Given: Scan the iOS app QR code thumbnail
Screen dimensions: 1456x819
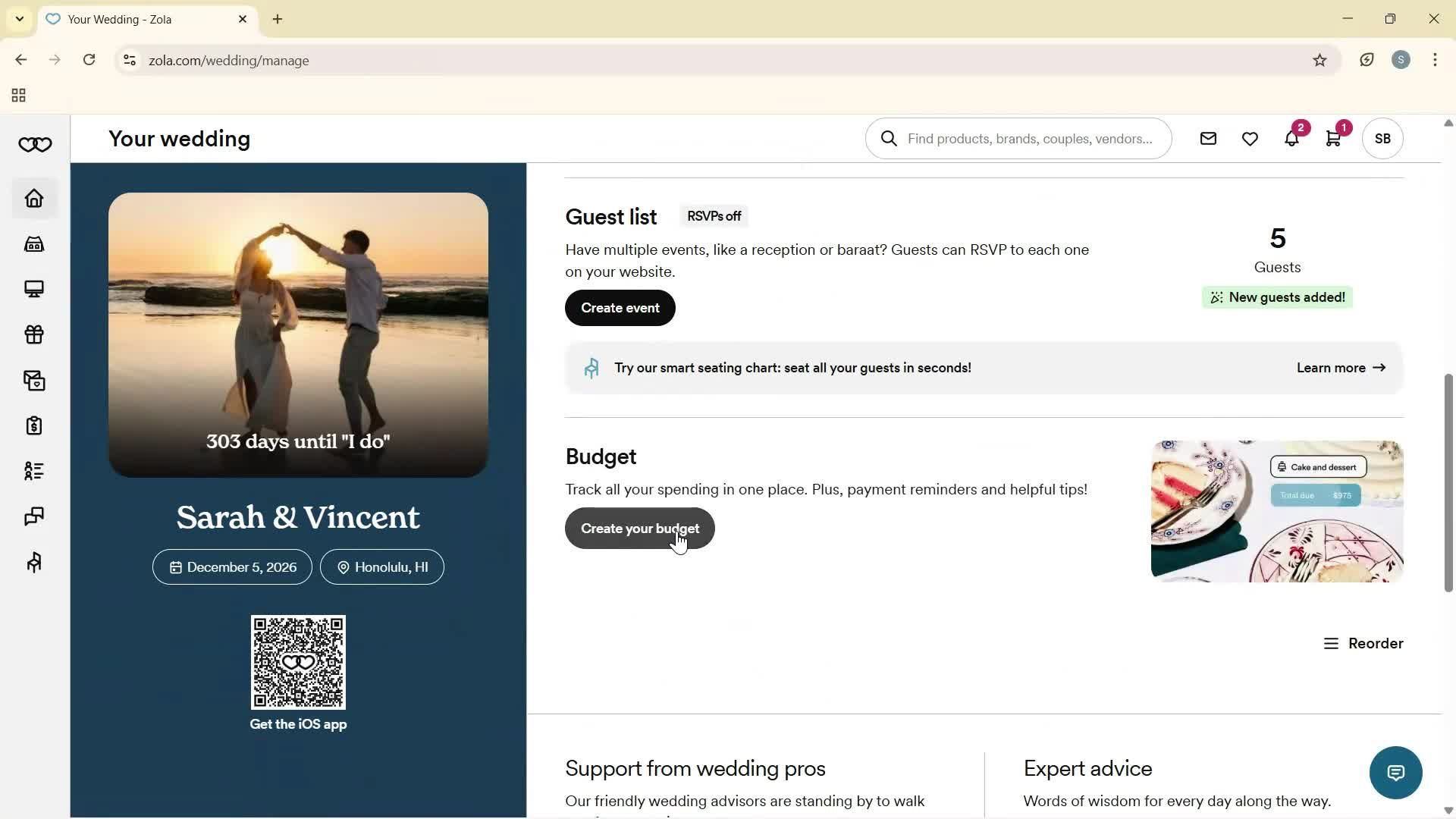Looking at the screenshot, I should [x=297, y=661].
